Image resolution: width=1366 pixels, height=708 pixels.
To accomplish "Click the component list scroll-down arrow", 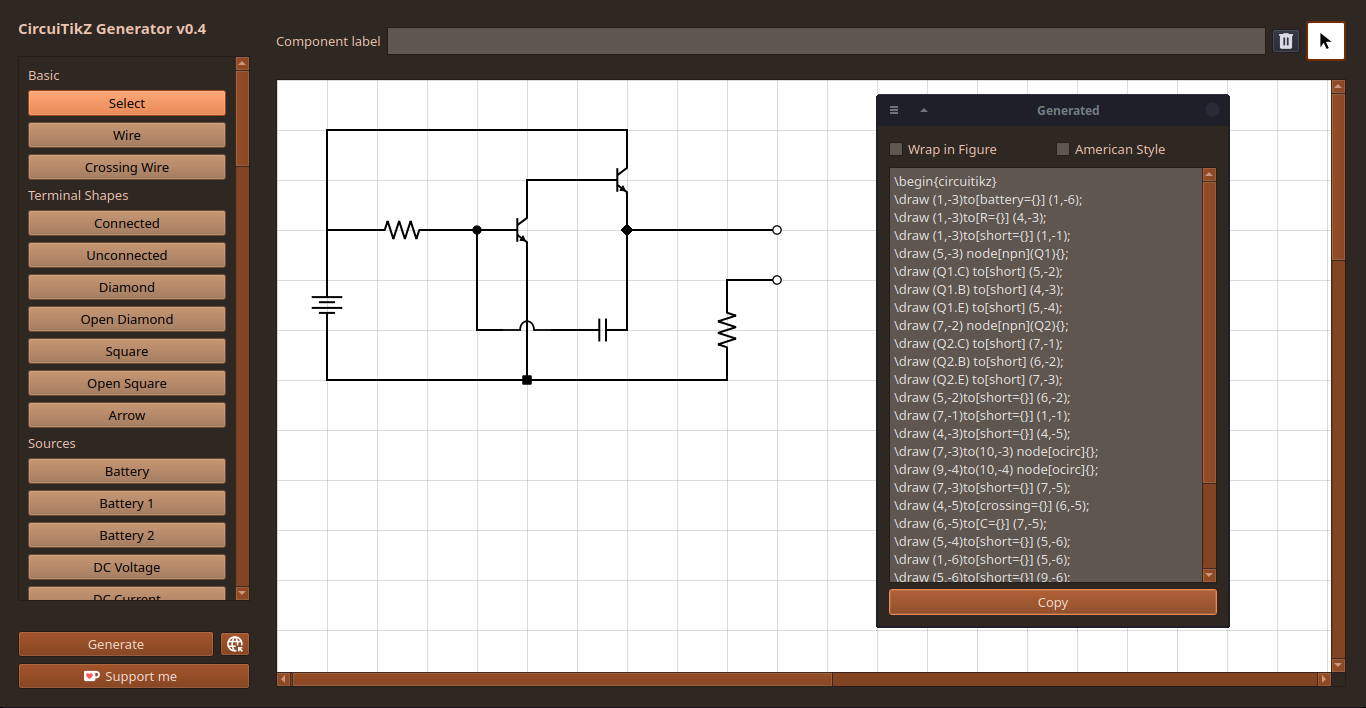I will point(242,593).
